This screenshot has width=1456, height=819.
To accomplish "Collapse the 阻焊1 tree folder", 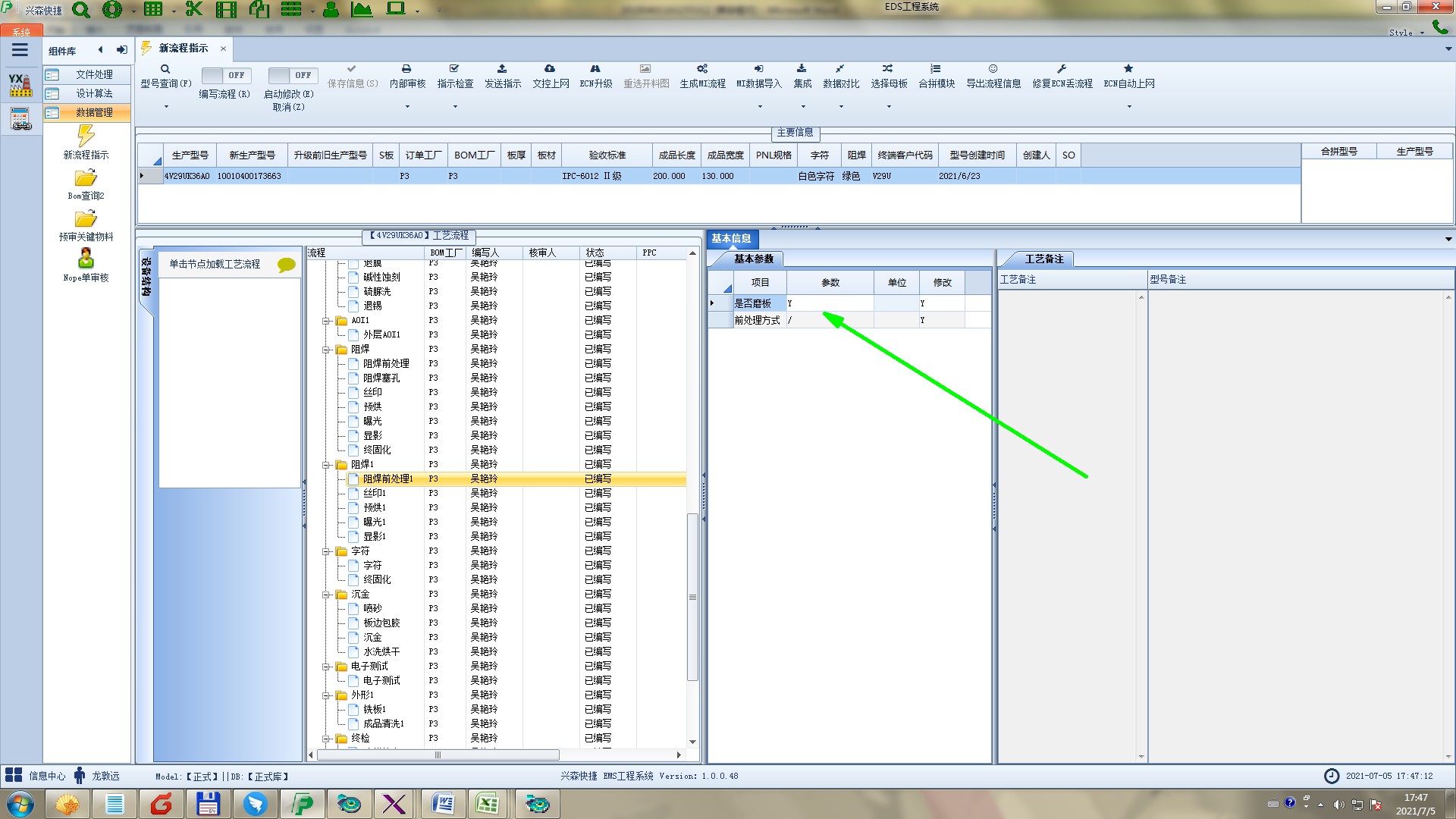I will [326, 465].
